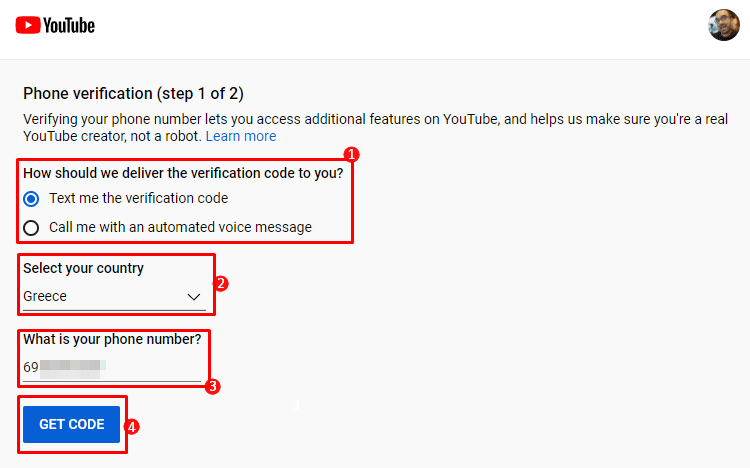Click the 'Phone verification (step 1 of 2)' heading
This screenshot has height=468, width=750.
[x=133, y=93]
